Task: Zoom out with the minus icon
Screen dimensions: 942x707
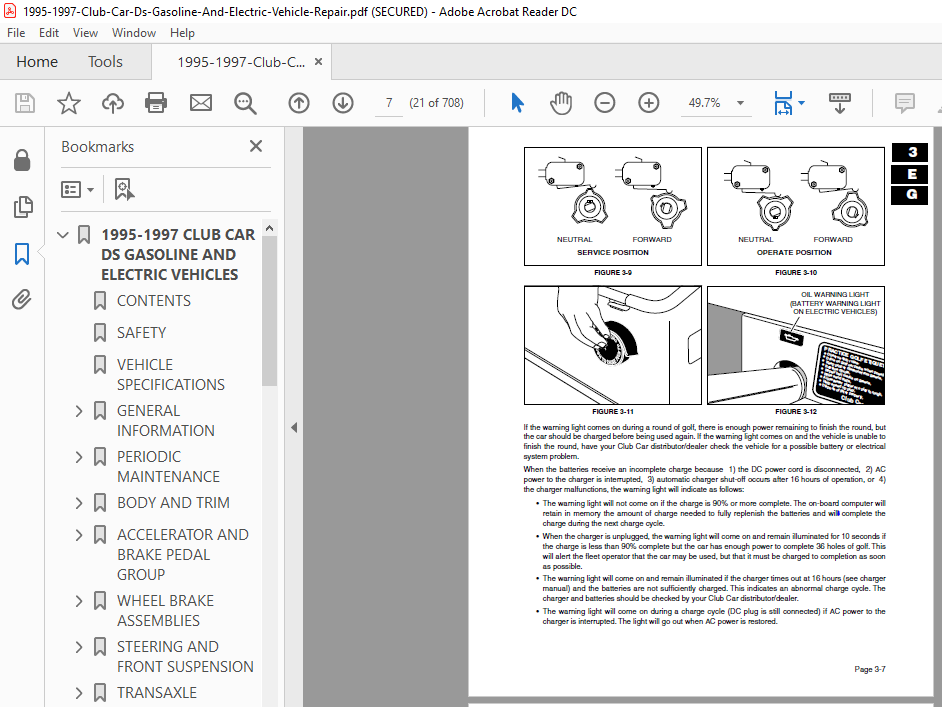Action: [x=604, y=103]
